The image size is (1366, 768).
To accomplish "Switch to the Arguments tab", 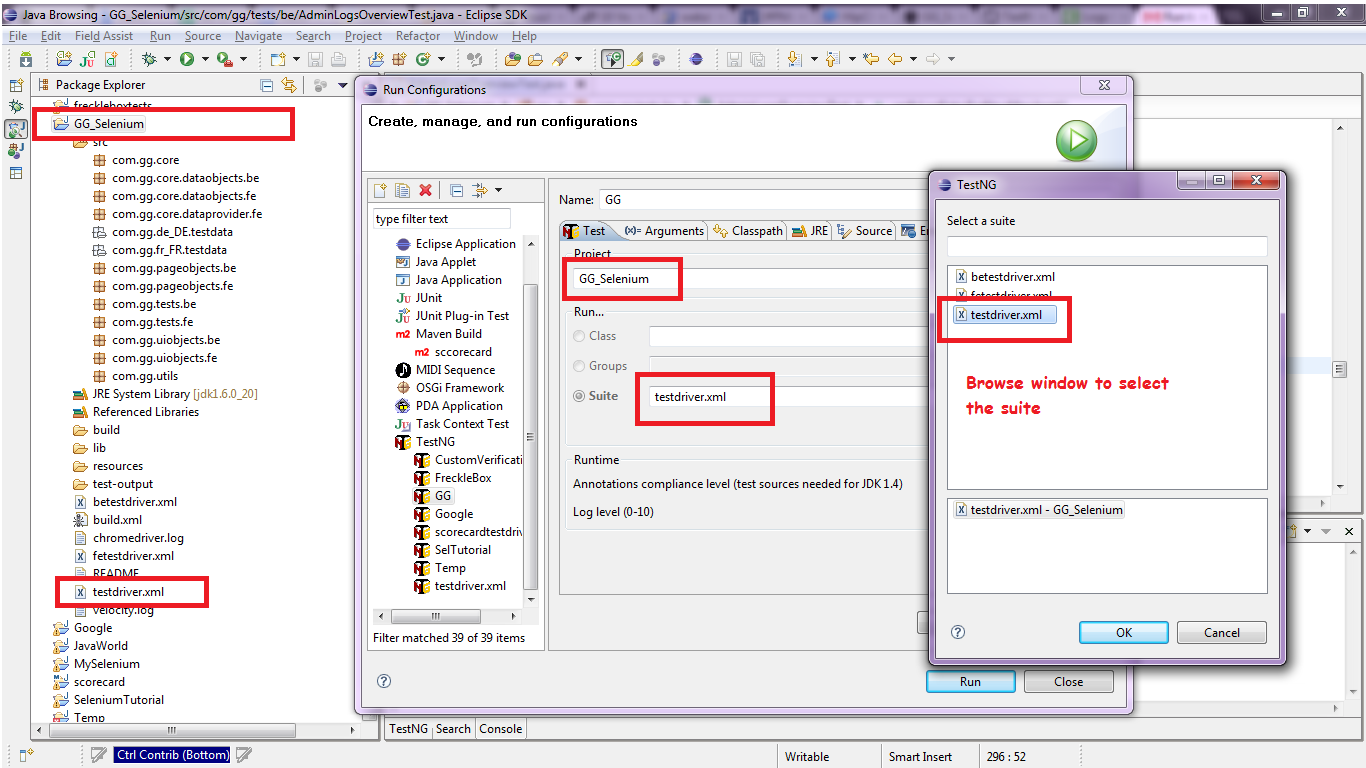I will (664, 231).
